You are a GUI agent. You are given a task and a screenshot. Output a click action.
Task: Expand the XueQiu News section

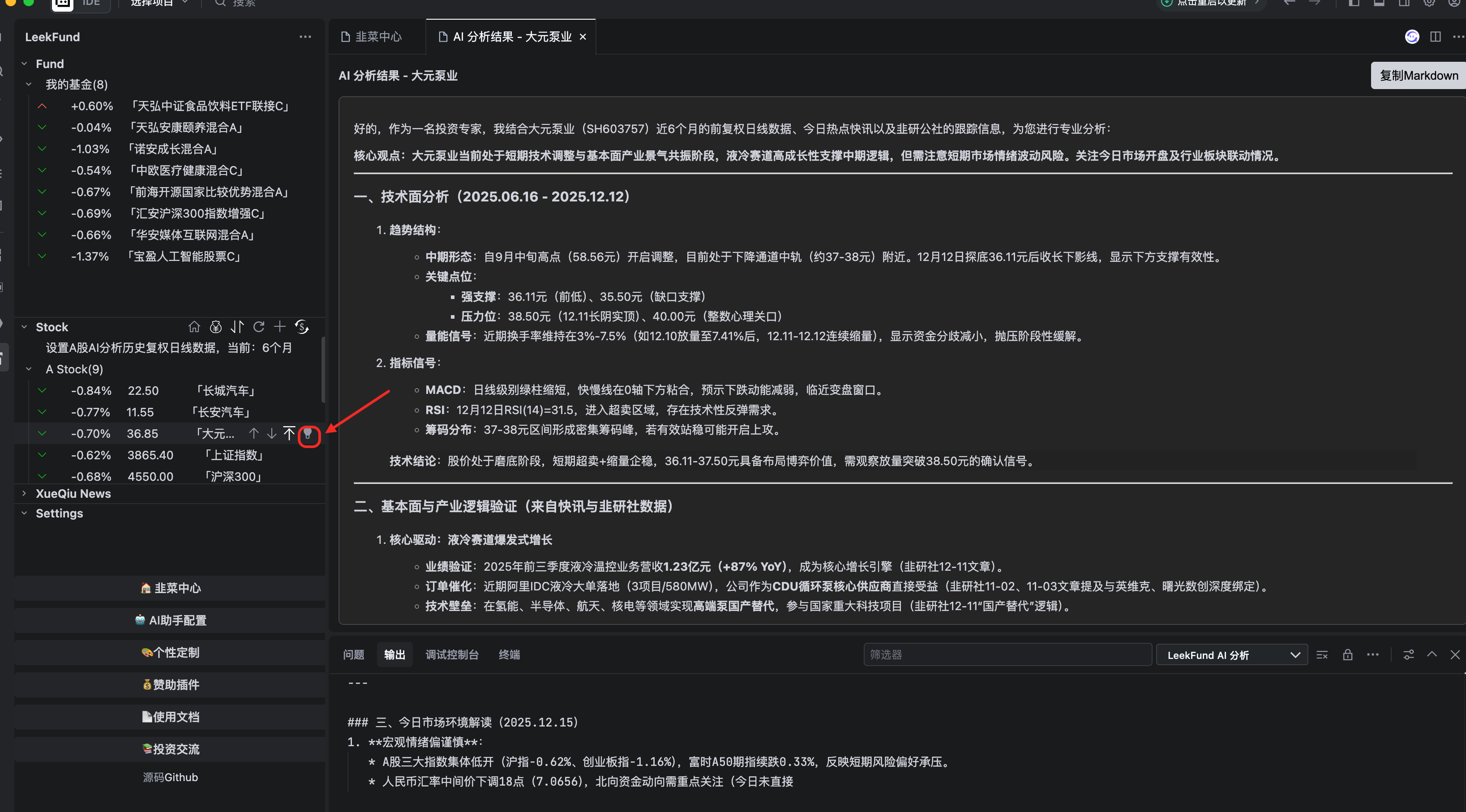point(25,493)
